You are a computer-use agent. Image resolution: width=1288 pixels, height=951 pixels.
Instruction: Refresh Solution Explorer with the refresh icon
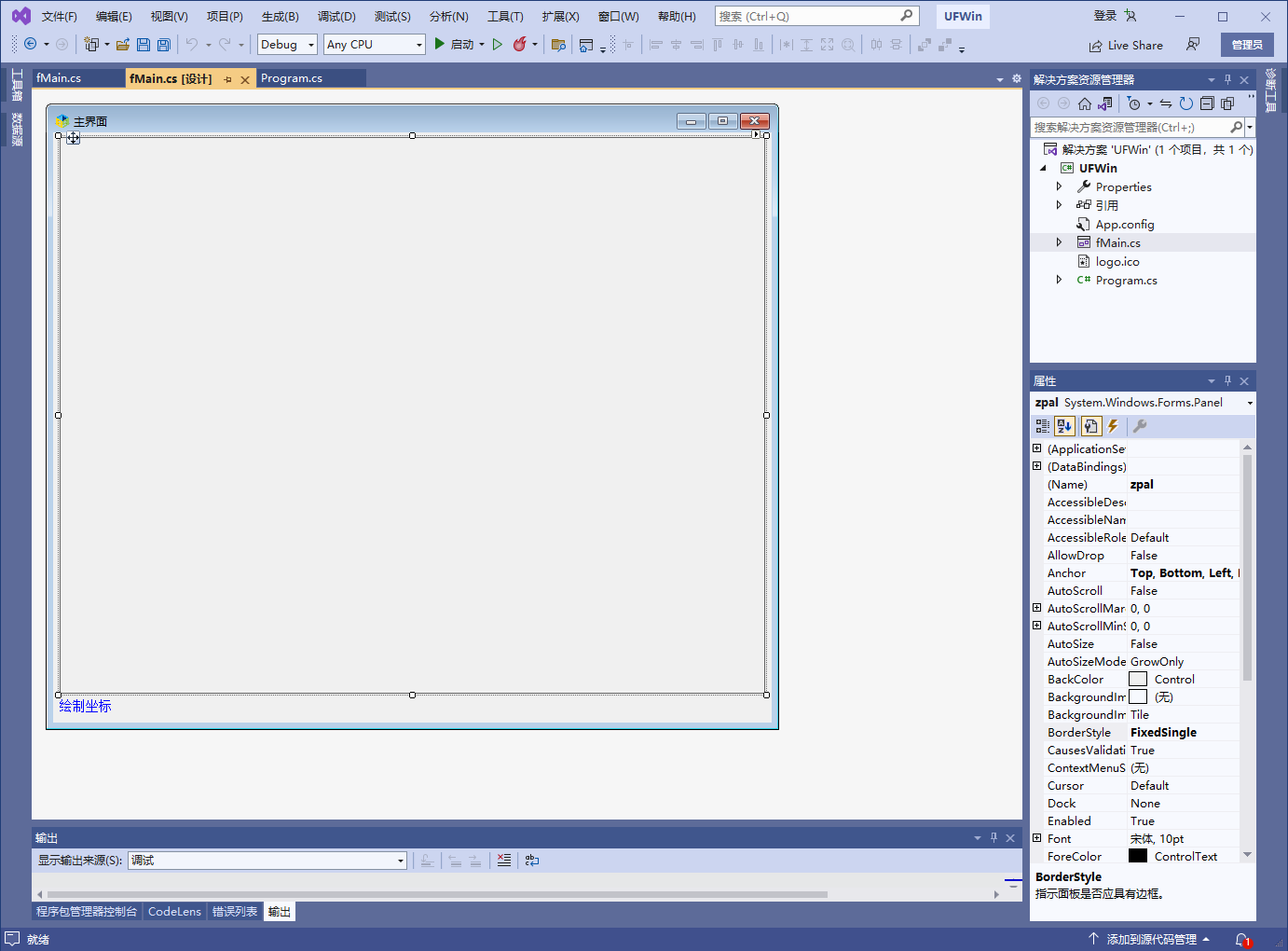[x=1186, y=103]
